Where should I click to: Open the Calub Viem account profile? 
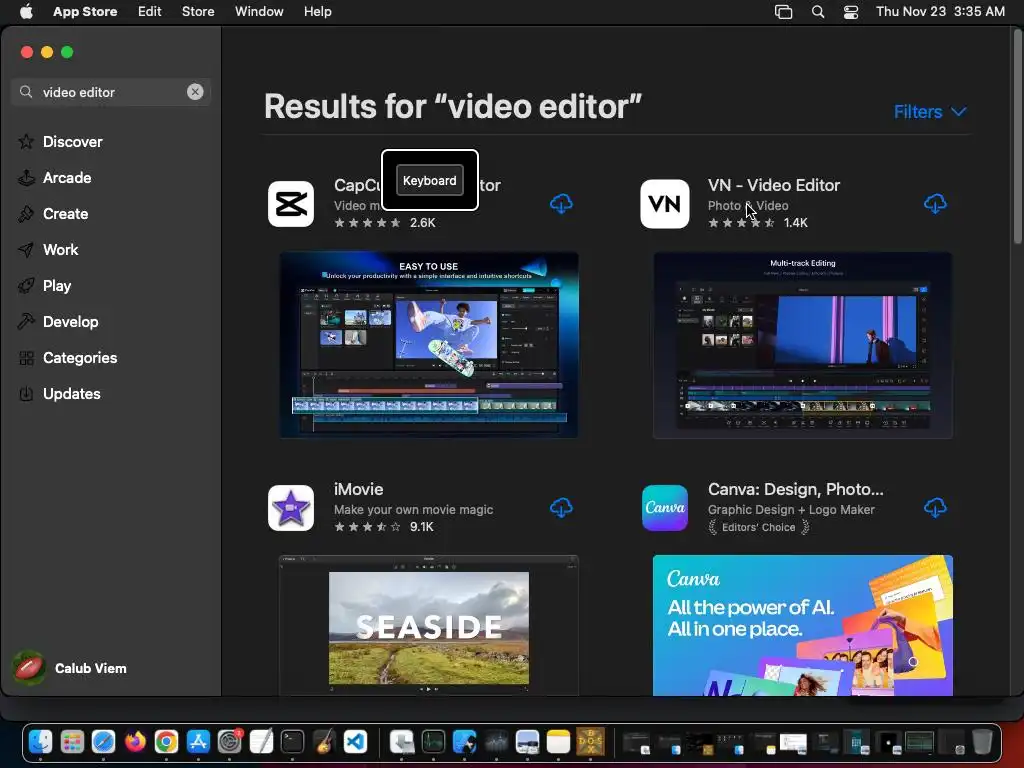71,668
